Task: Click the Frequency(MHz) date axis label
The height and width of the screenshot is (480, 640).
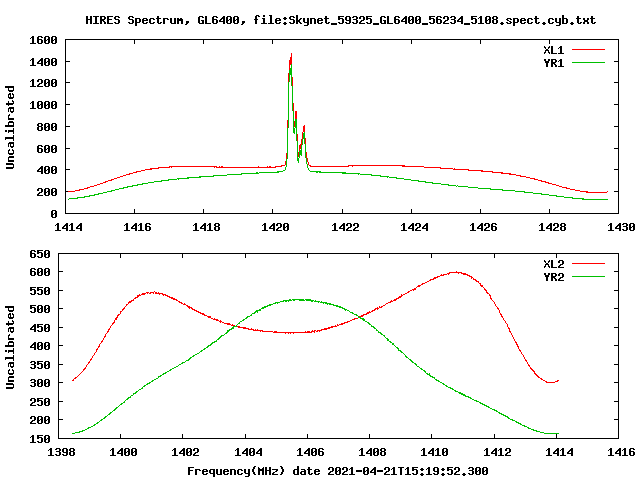Action: point(338,471)
